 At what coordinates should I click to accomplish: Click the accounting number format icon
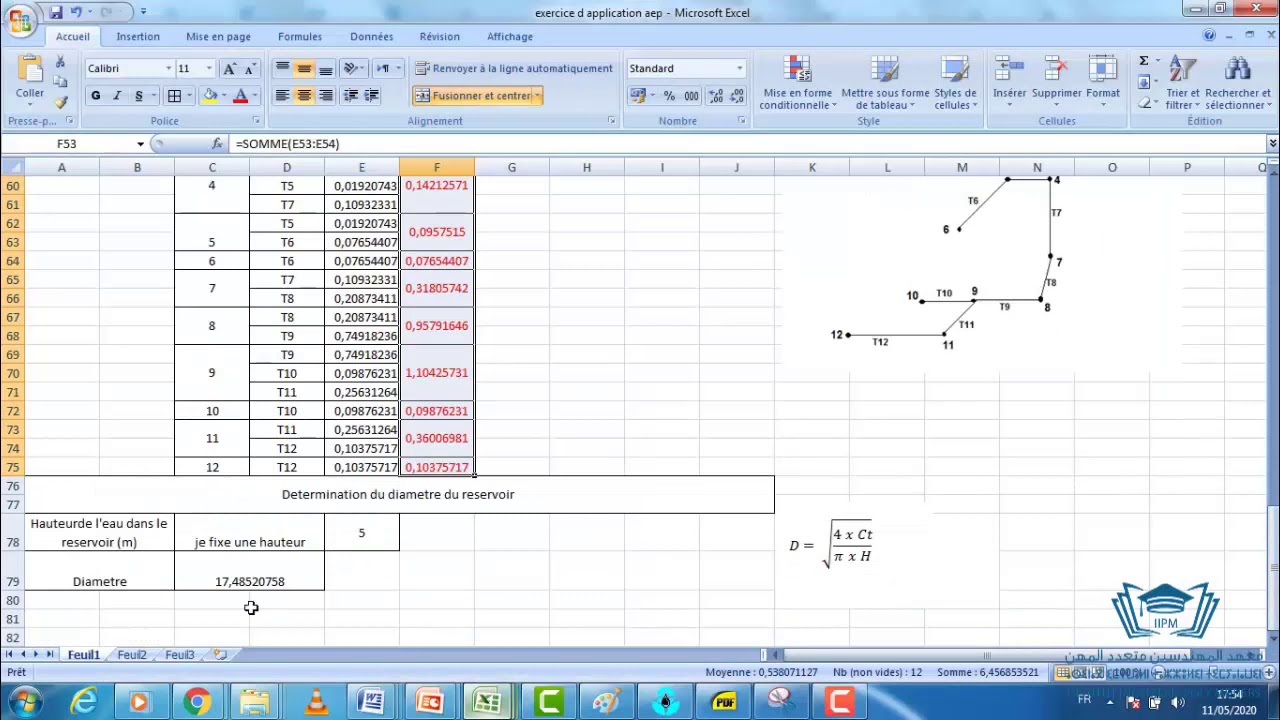[x=637, y=96]
